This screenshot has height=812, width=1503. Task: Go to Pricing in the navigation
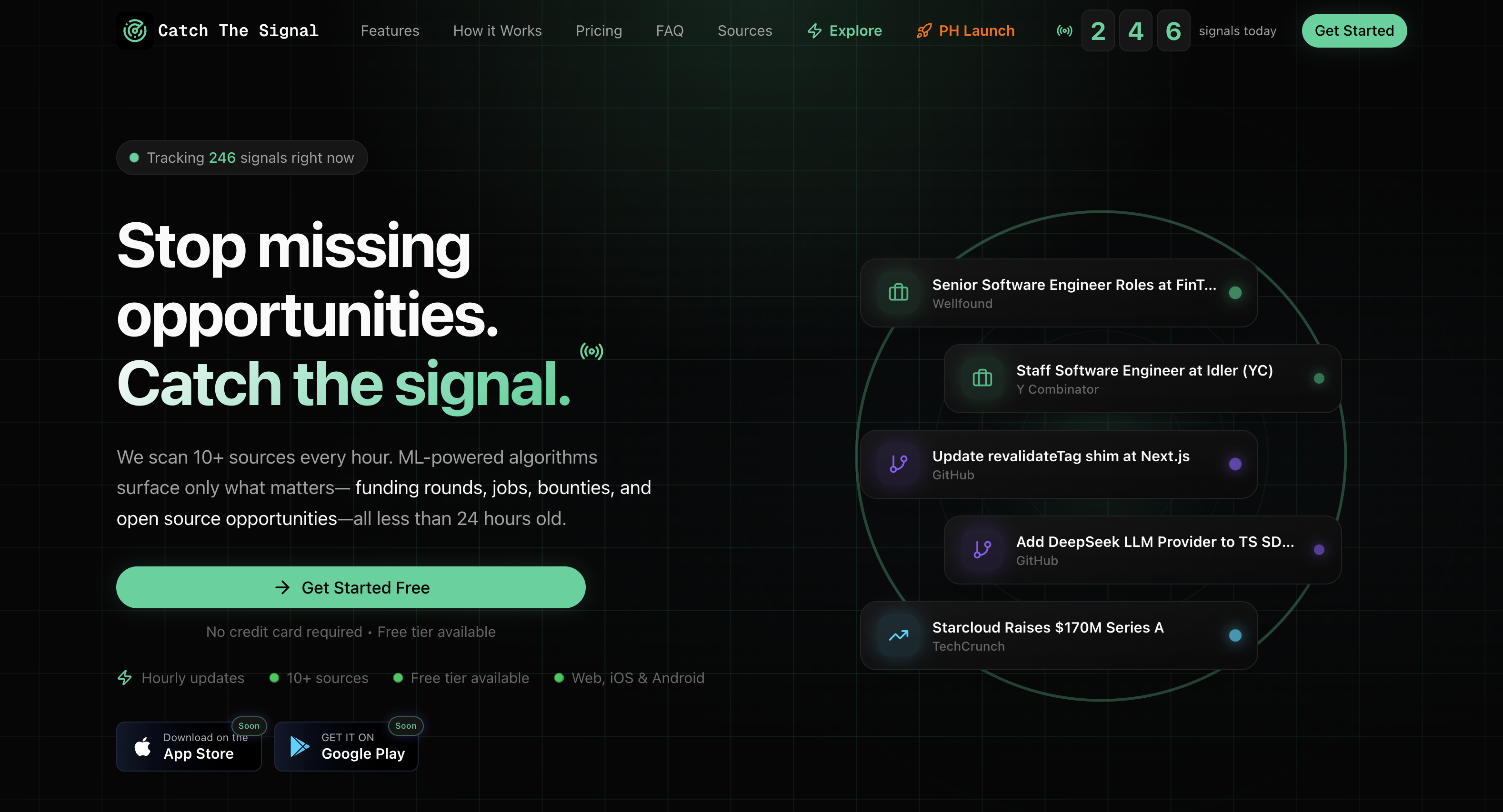click(599, 30)
